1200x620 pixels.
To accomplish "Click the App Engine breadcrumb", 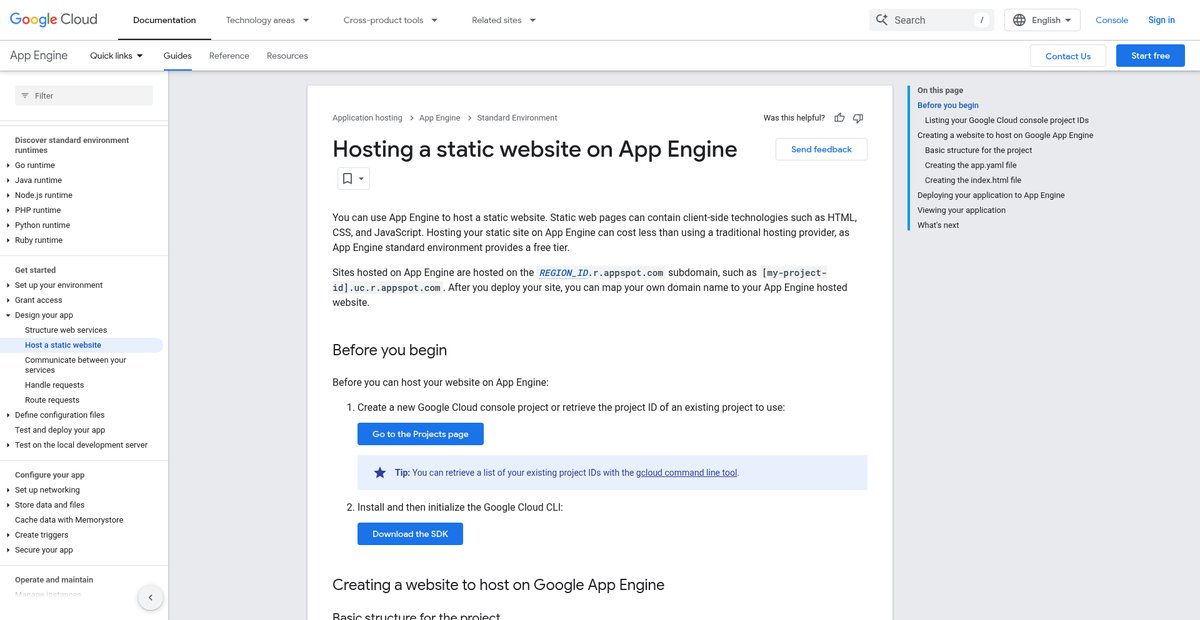I will [440, 118].
